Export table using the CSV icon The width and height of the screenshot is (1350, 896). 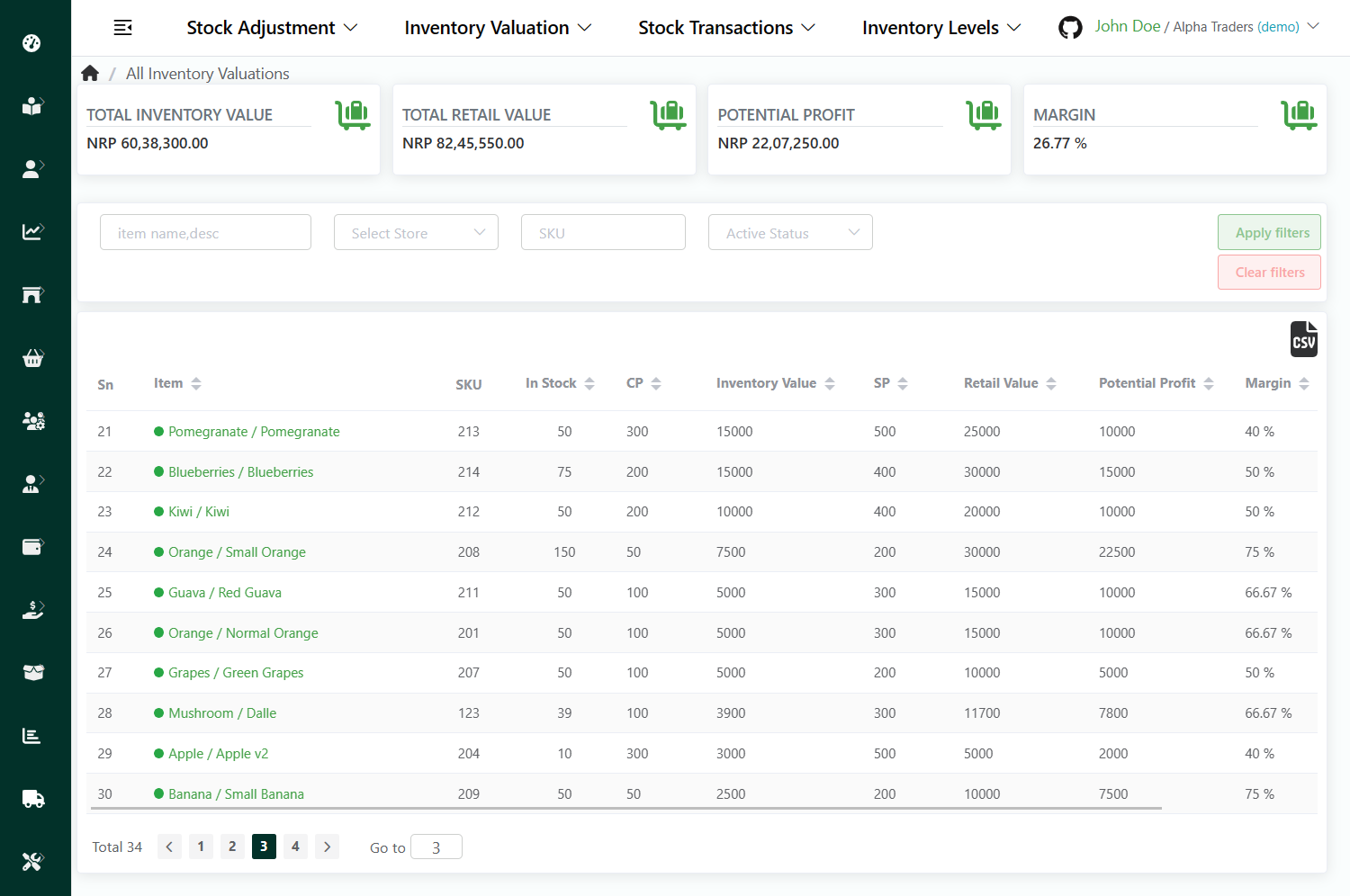coord(1303,339)
